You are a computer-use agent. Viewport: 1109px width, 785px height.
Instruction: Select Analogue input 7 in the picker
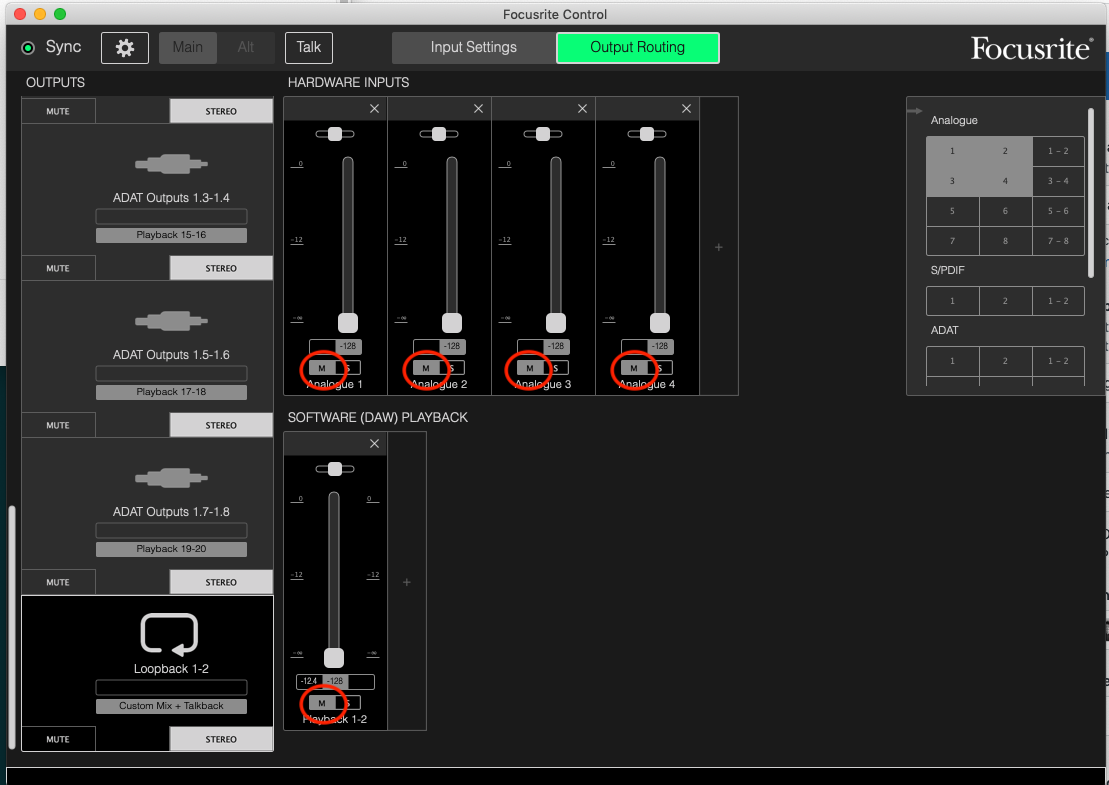[x=952, y=241]
